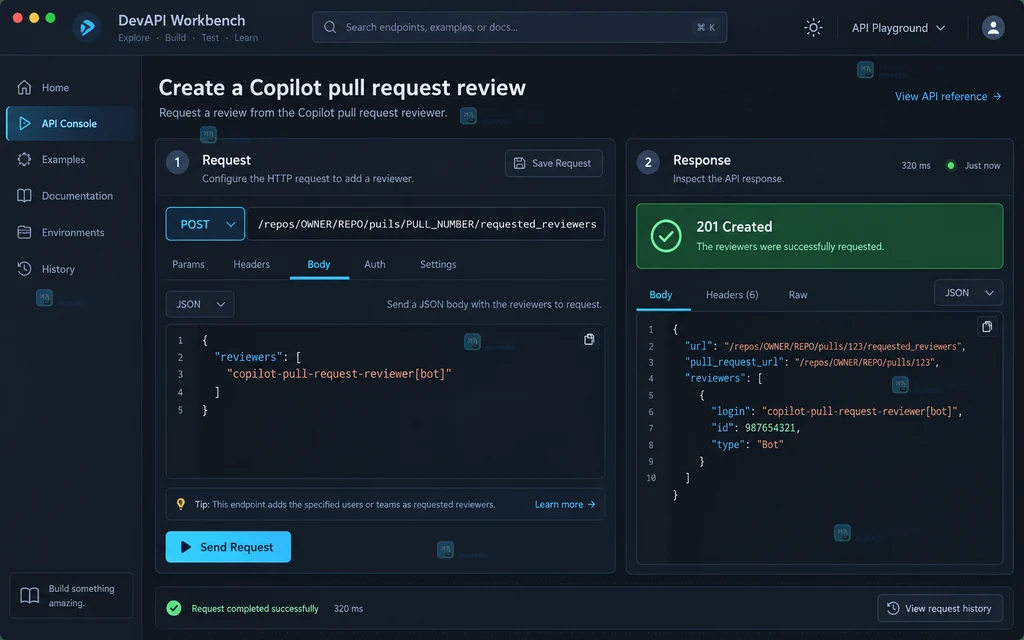This screenshot has width=1024, height=640.
Task: Select API Console in the sidebar
Action: click(x=71, y=123)
